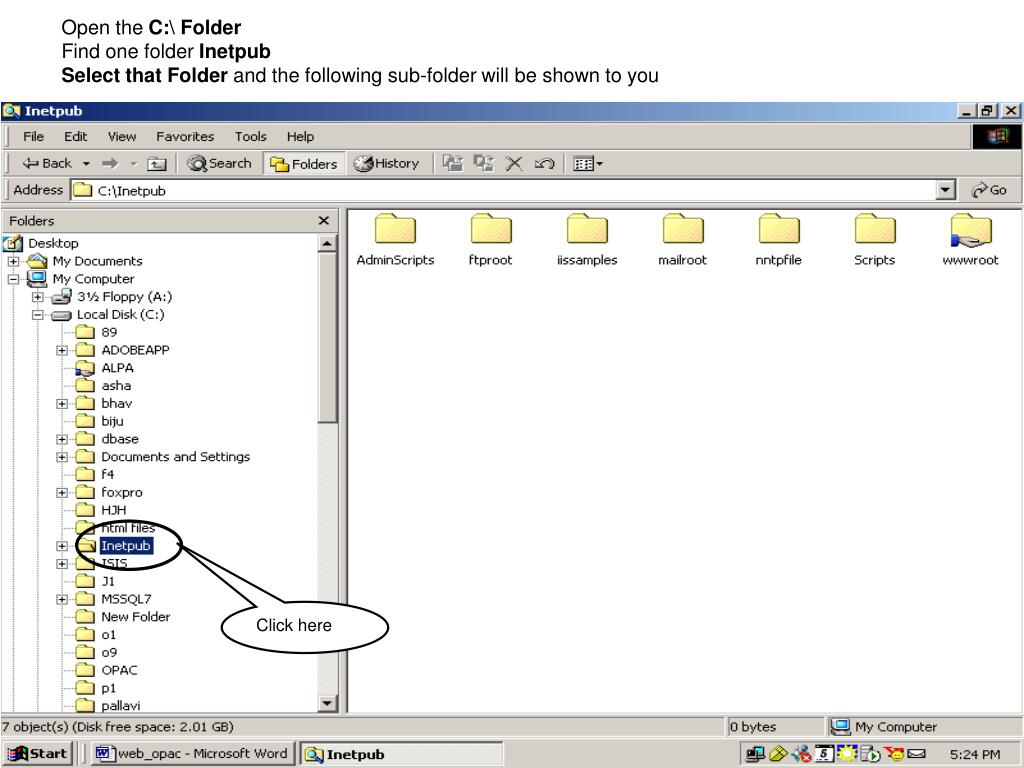Open the Back history dropdown arrow
The width and height of the screenshot is (1024, 768).
86,163
